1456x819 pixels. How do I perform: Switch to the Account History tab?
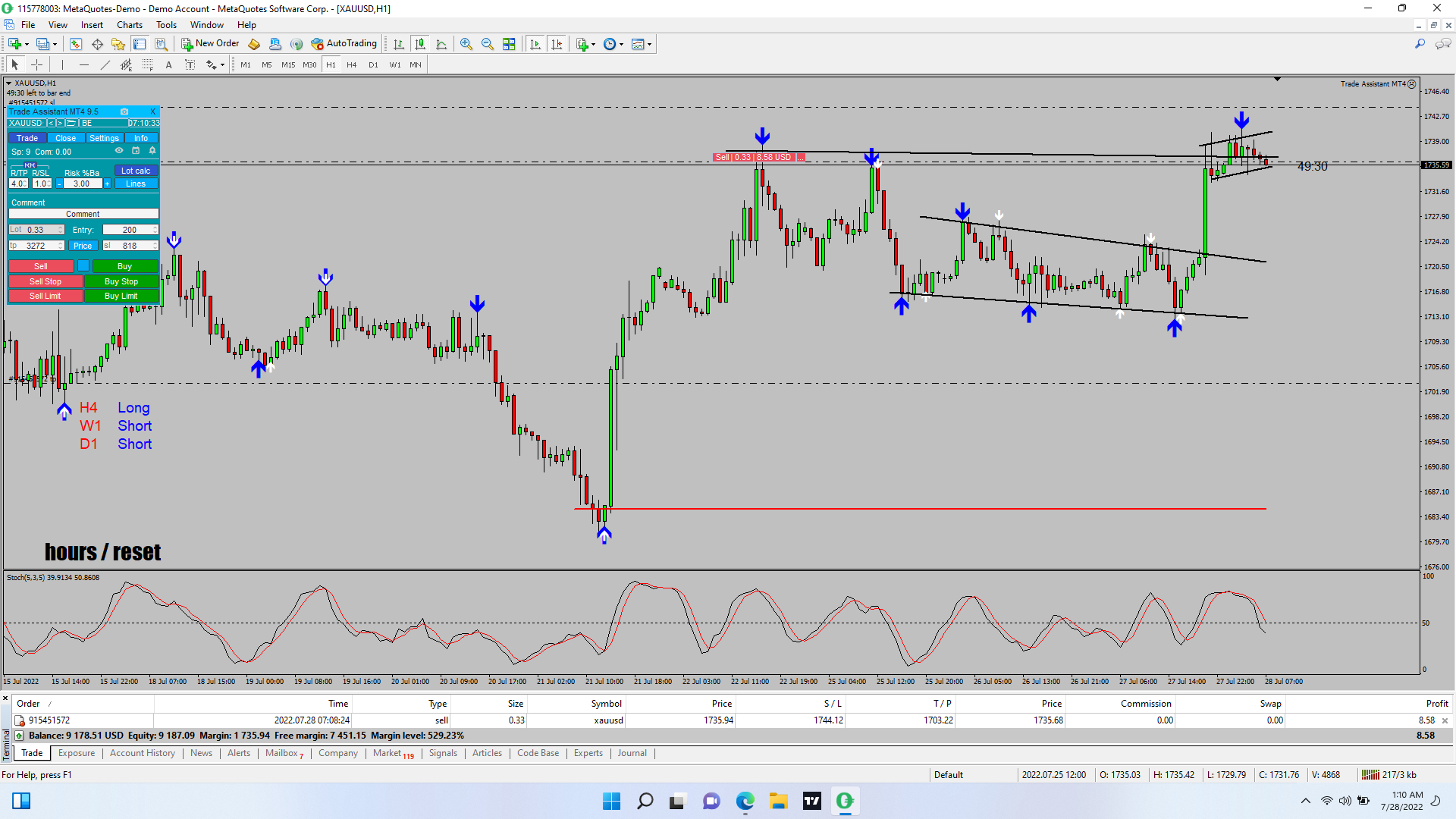(x=142, y=753)
